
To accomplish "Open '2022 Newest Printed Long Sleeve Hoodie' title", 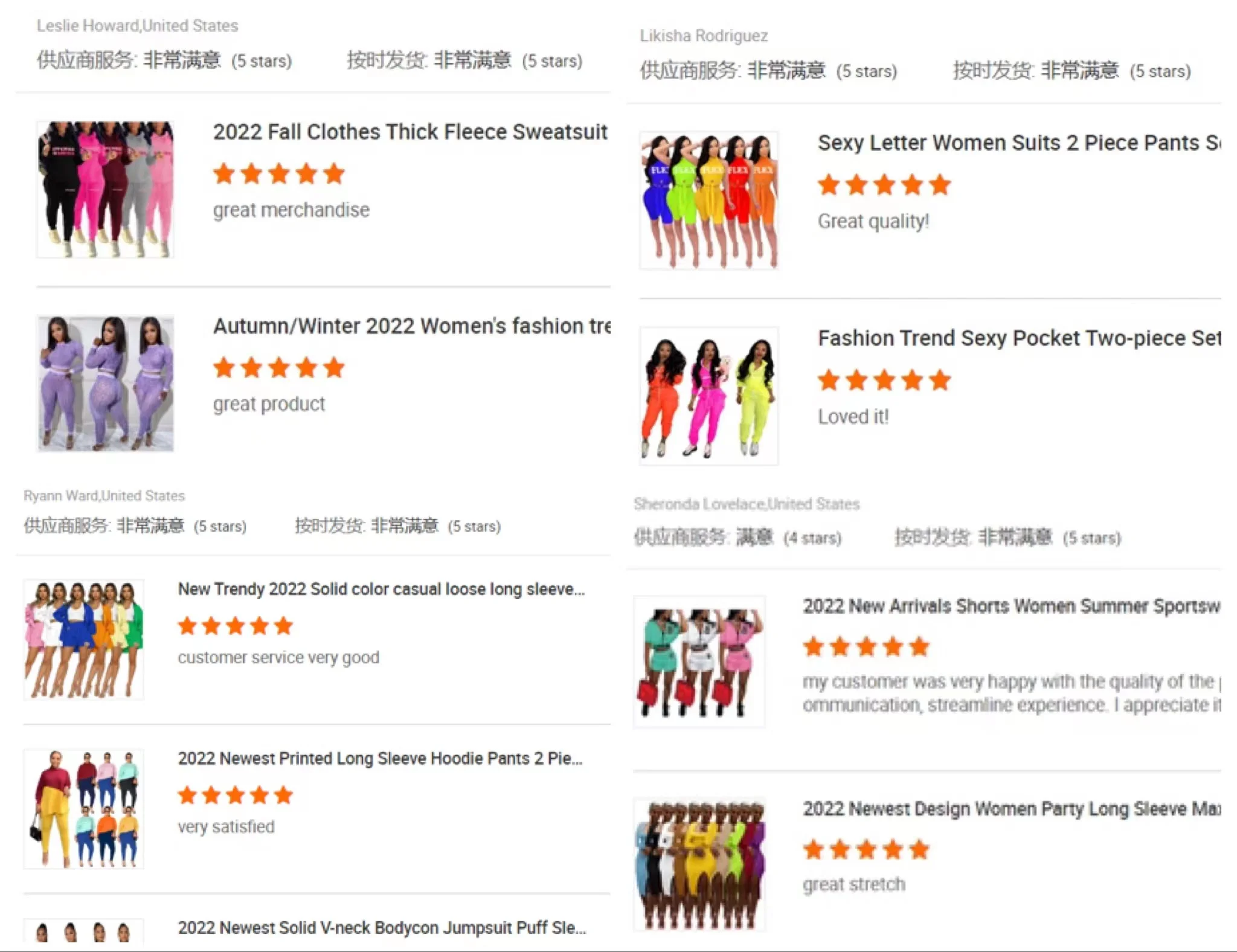I will tap(380, 759).
